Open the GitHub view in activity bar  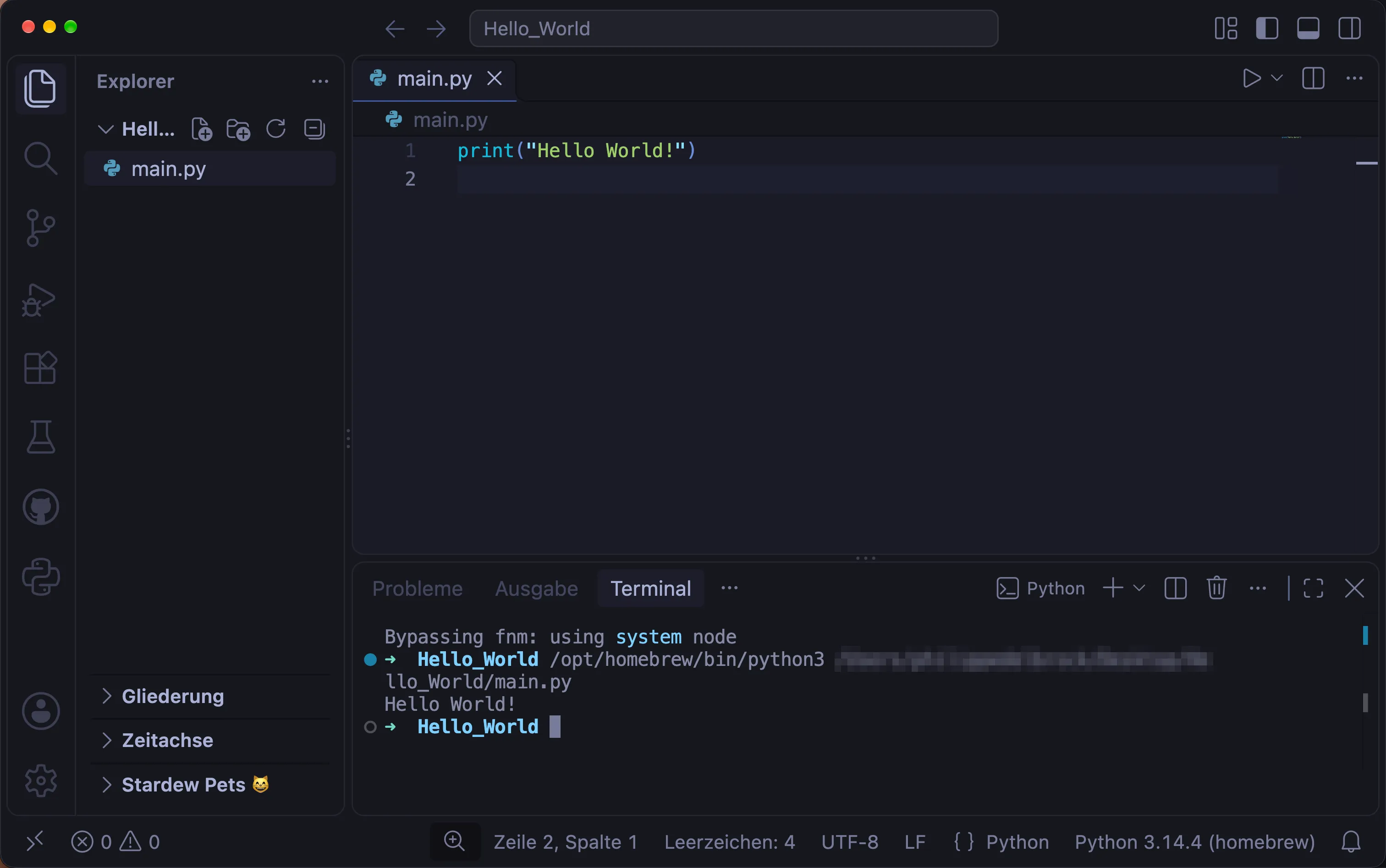click(x=40, y=507)
